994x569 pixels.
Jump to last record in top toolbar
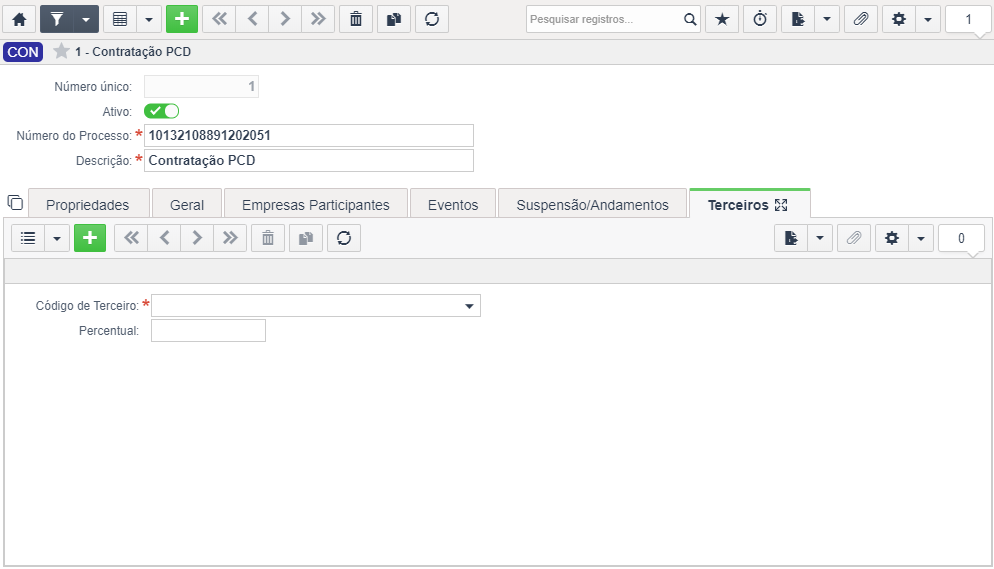[318, 19]
